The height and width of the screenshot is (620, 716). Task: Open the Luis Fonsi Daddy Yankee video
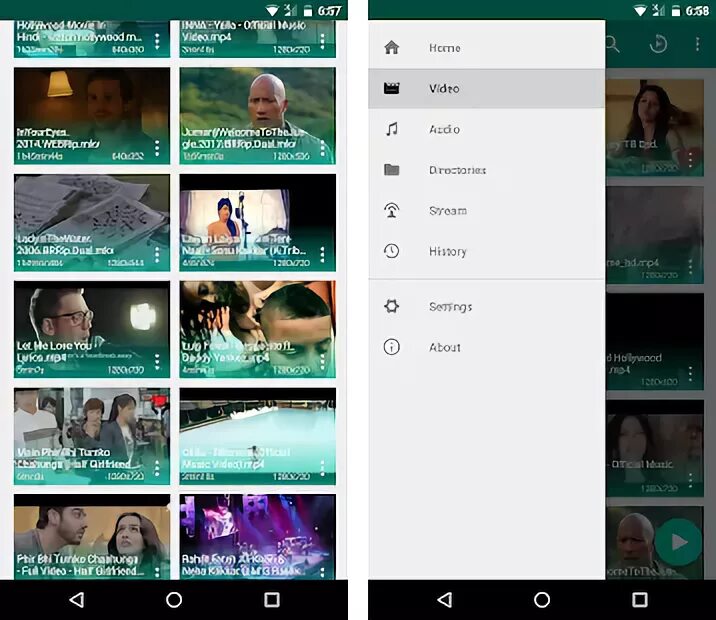pyautogui.click(x=258, y=329)
